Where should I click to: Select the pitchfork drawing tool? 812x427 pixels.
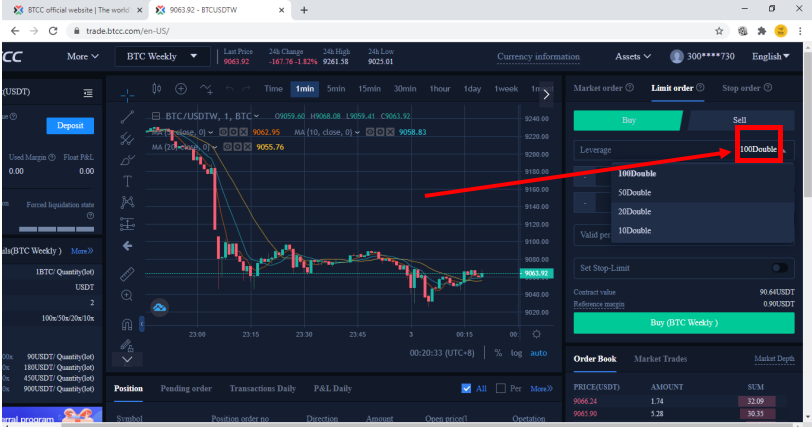[127, 139]
